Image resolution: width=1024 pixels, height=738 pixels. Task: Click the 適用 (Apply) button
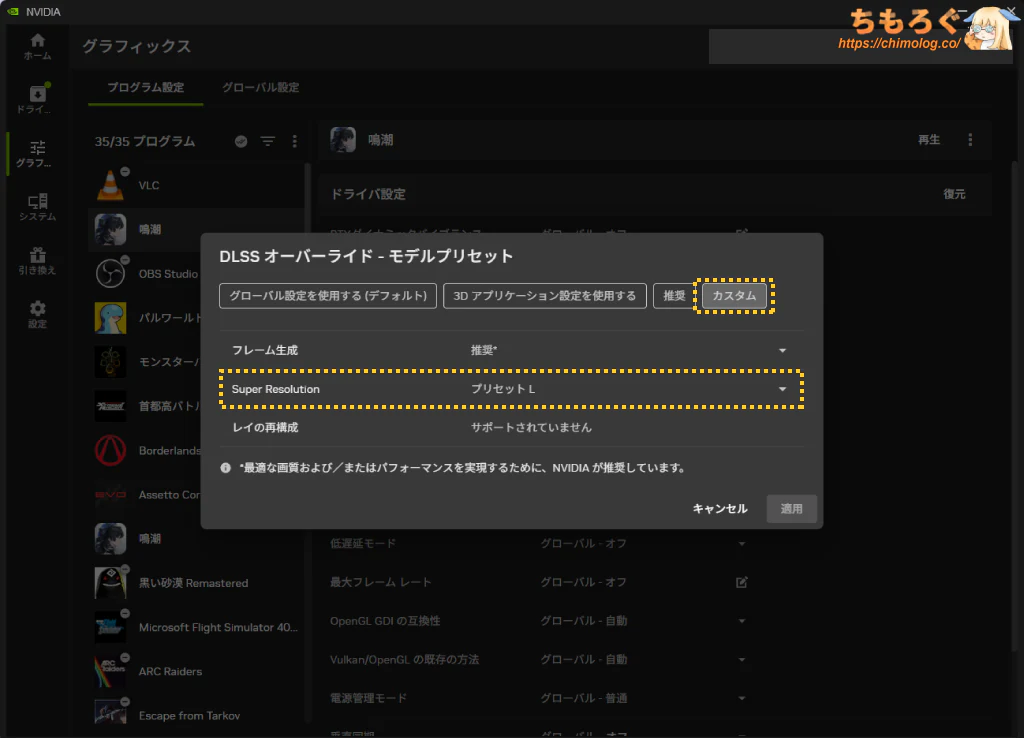click(791, 509)
